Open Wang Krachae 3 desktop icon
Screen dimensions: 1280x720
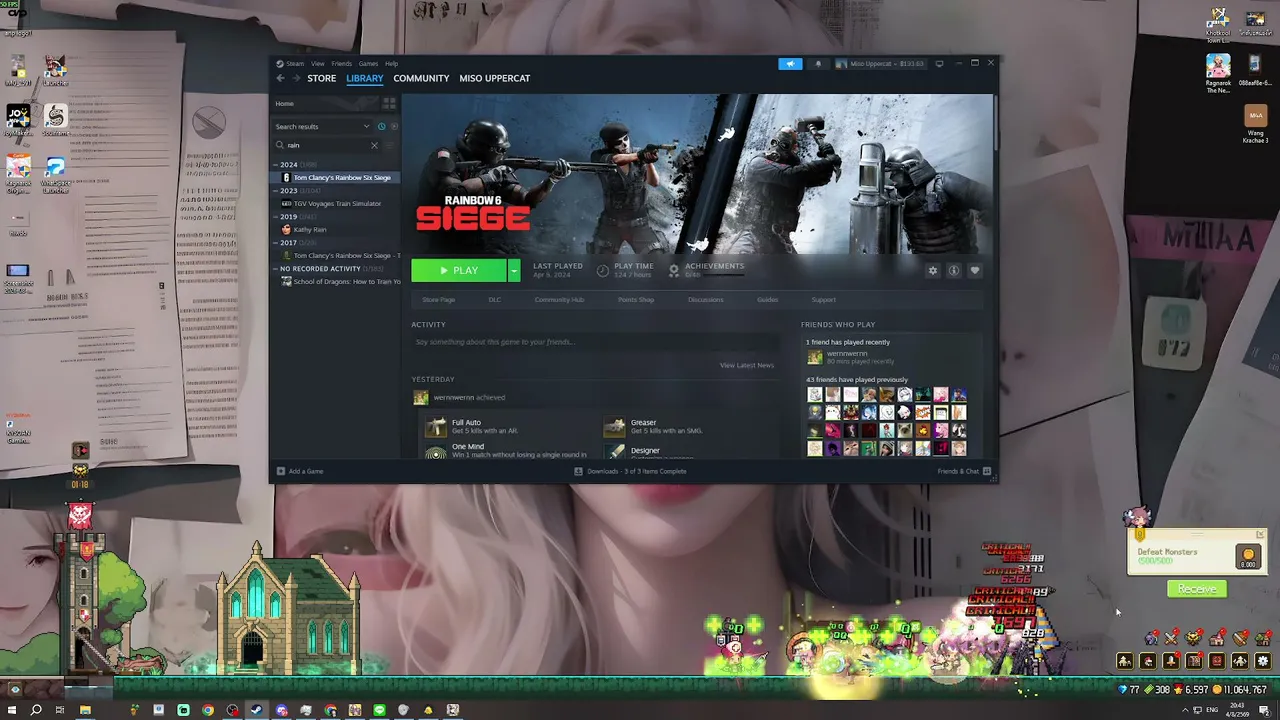[x=1255, y=123]
